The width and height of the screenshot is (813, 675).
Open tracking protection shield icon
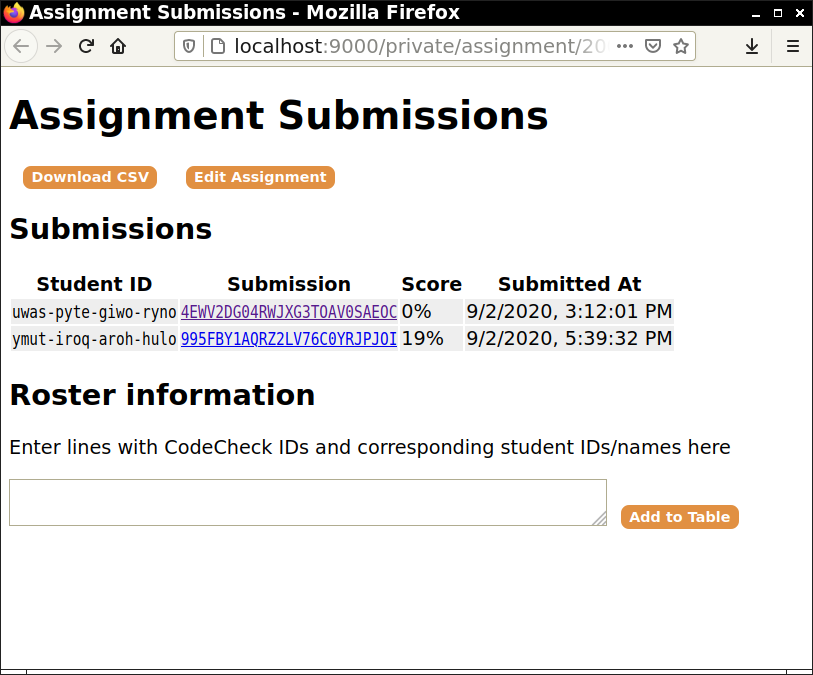tap(190, 46)
